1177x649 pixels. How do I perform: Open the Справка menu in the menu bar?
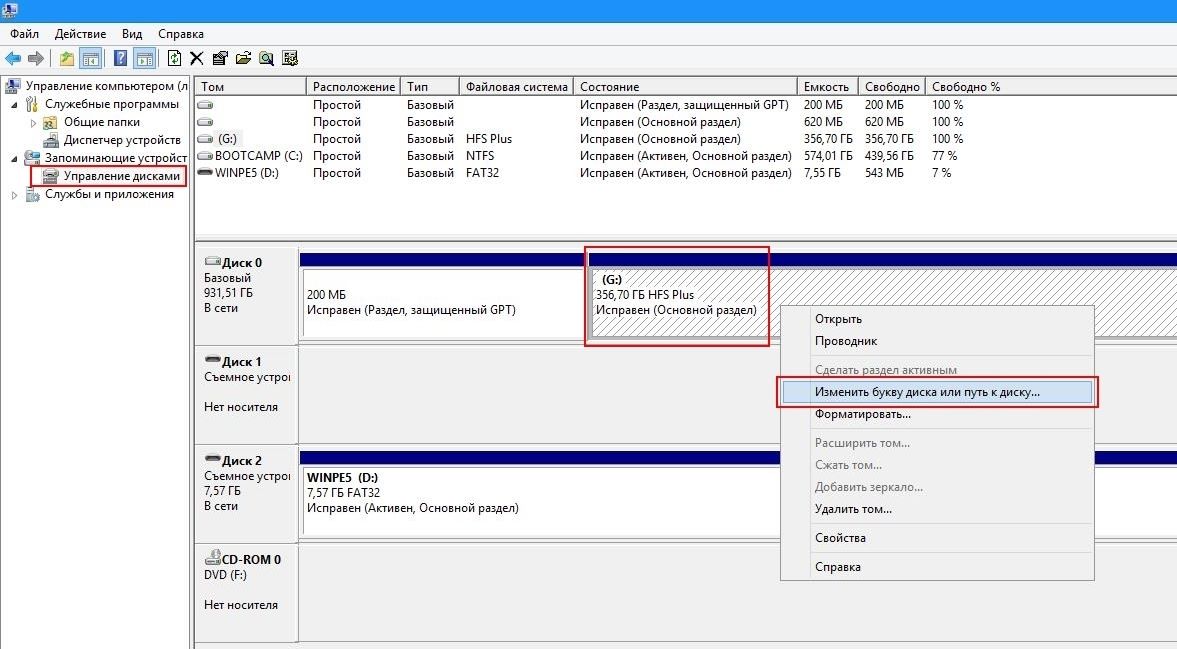(181, 34)
